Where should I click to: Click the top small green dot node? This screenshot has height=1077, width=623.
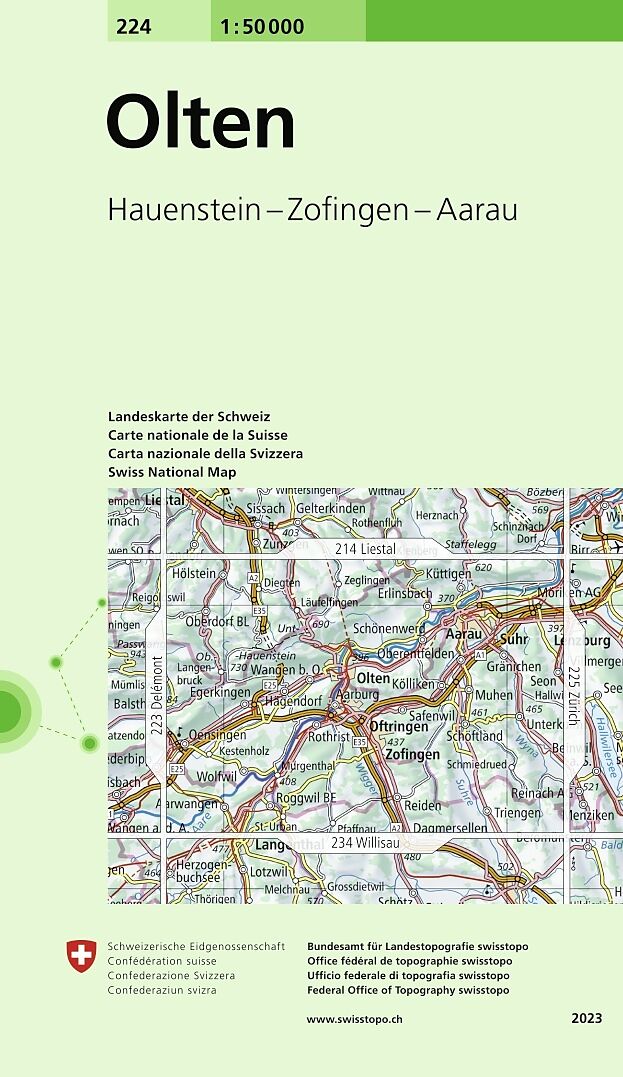pos(101,603)
